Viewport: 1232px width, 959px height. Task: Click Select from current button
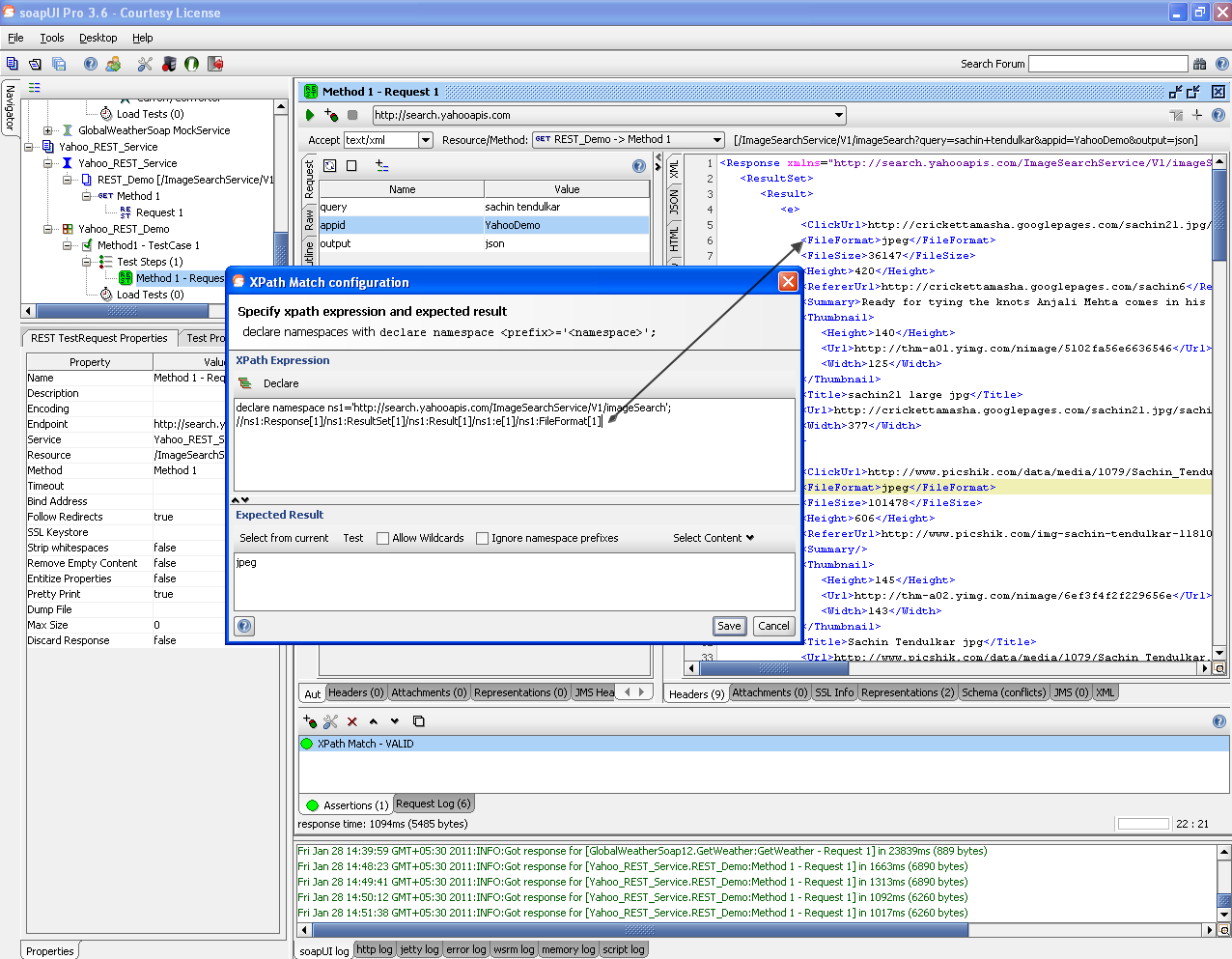point(284,538)
